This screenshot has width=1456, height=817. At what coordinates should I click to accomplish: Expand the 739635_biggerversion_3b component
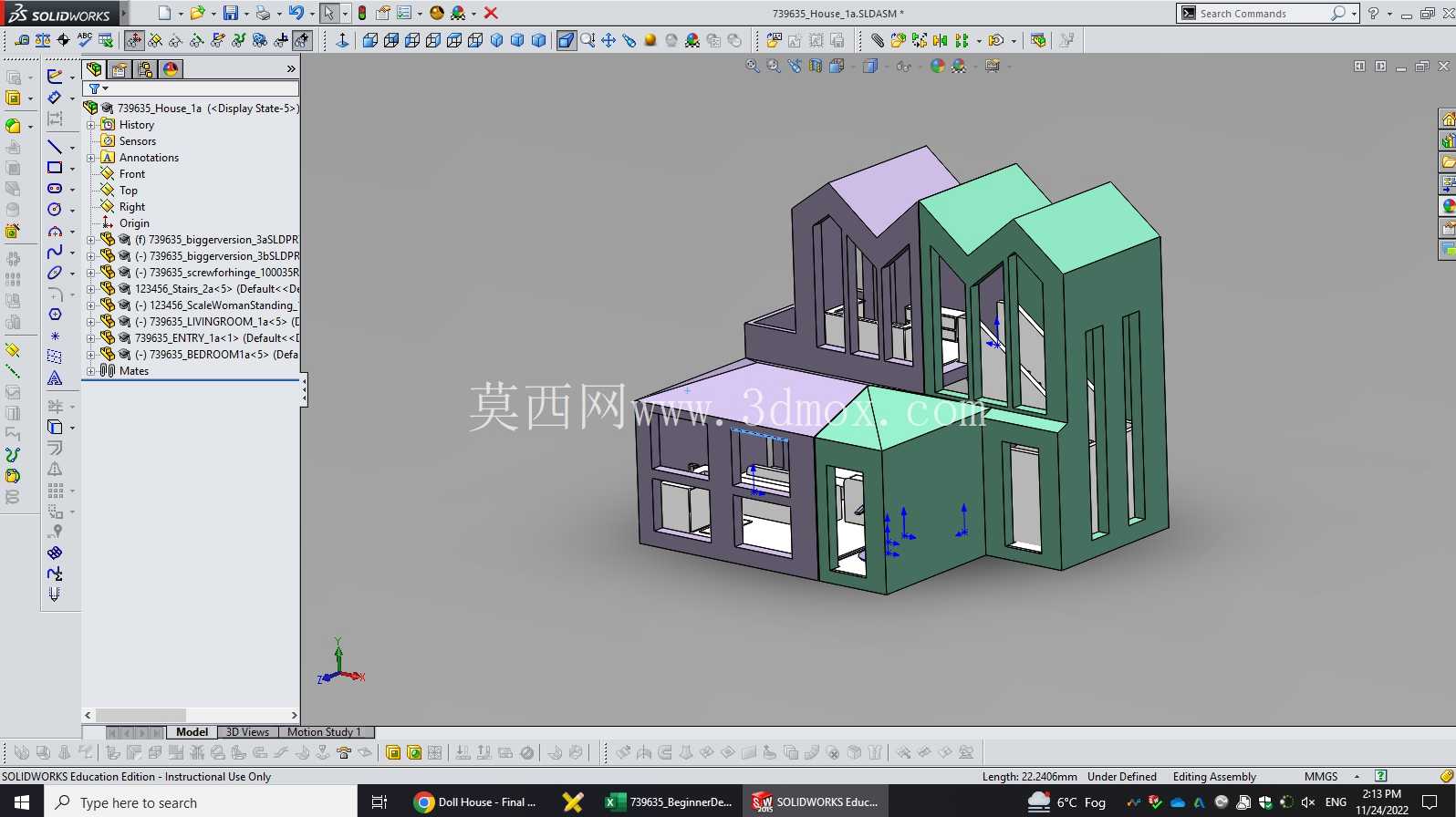pos(91,256)
